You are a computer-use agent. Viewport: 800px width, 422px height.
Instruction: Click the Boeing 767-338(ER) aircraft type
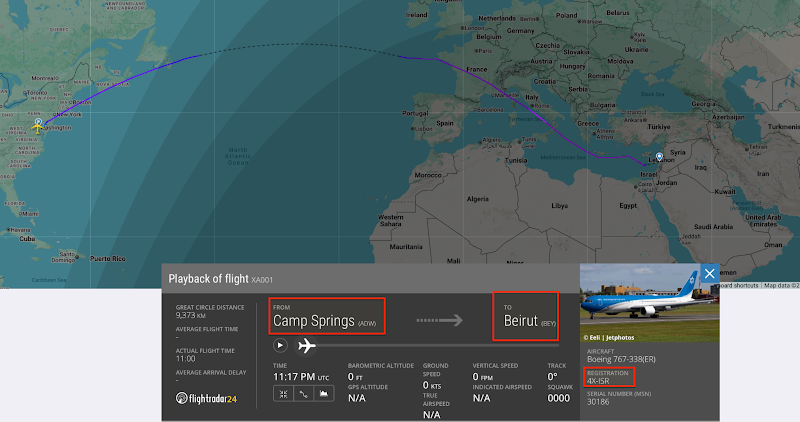[x=622, y=362]
